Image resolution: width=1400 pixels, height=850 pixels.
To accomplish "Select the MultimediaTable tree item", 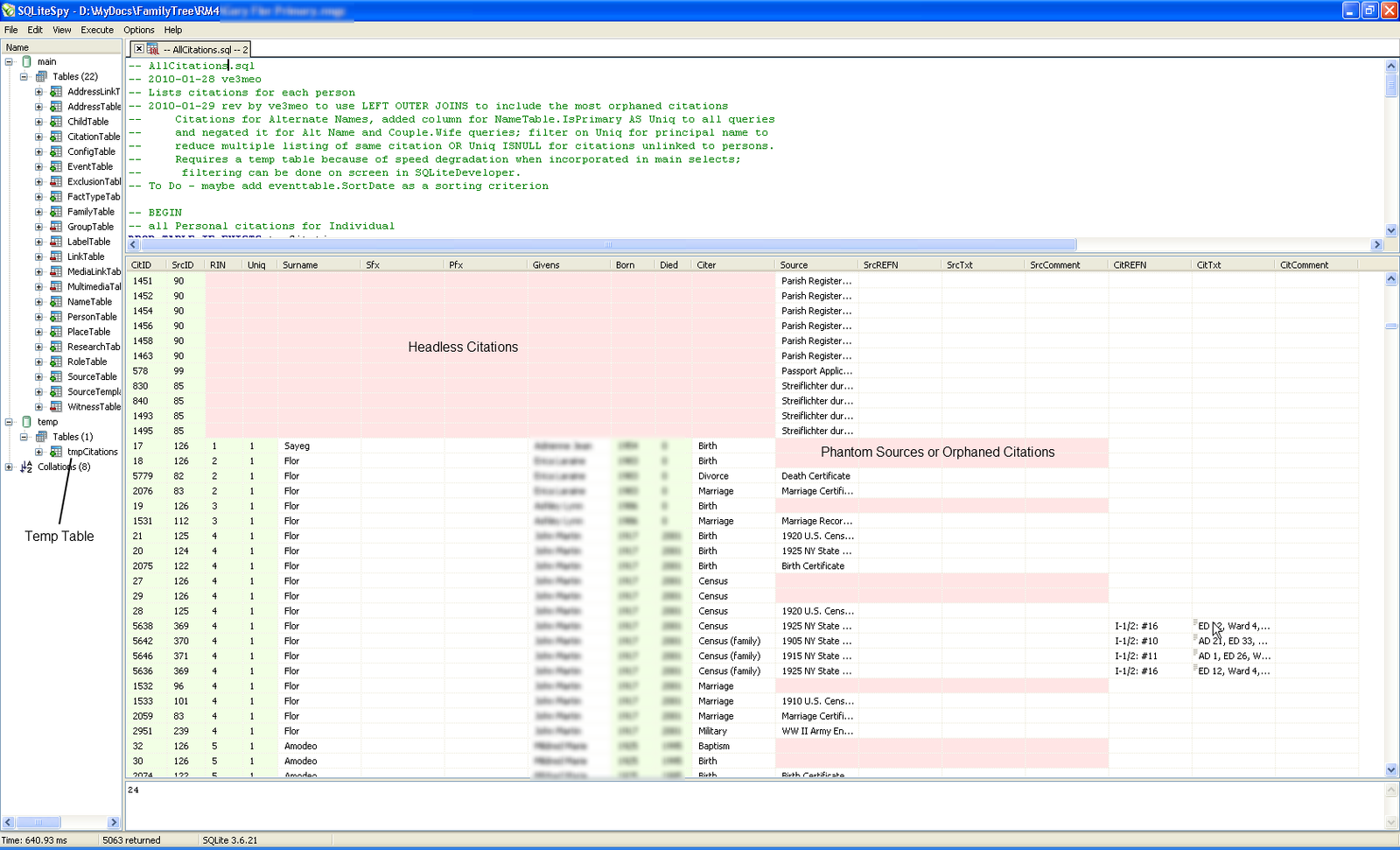I will [x=94, y=287].
